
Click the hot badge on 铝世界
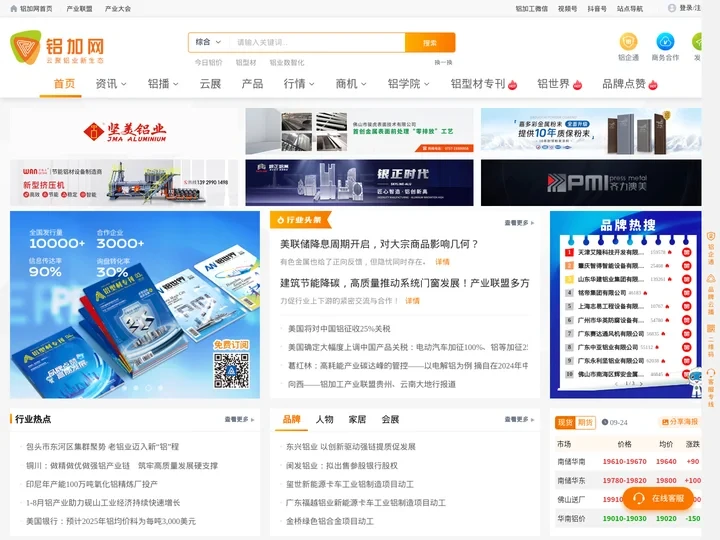tap(577, 85)
